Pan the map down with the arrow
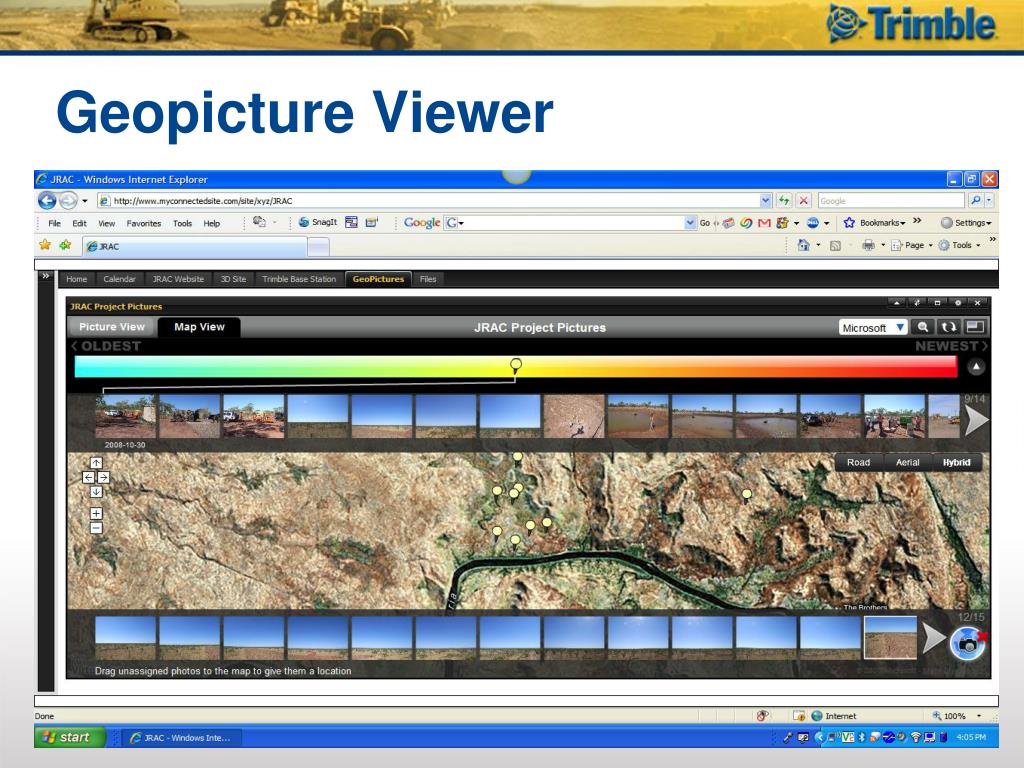 pyautogui.click(x=96, y=492)
